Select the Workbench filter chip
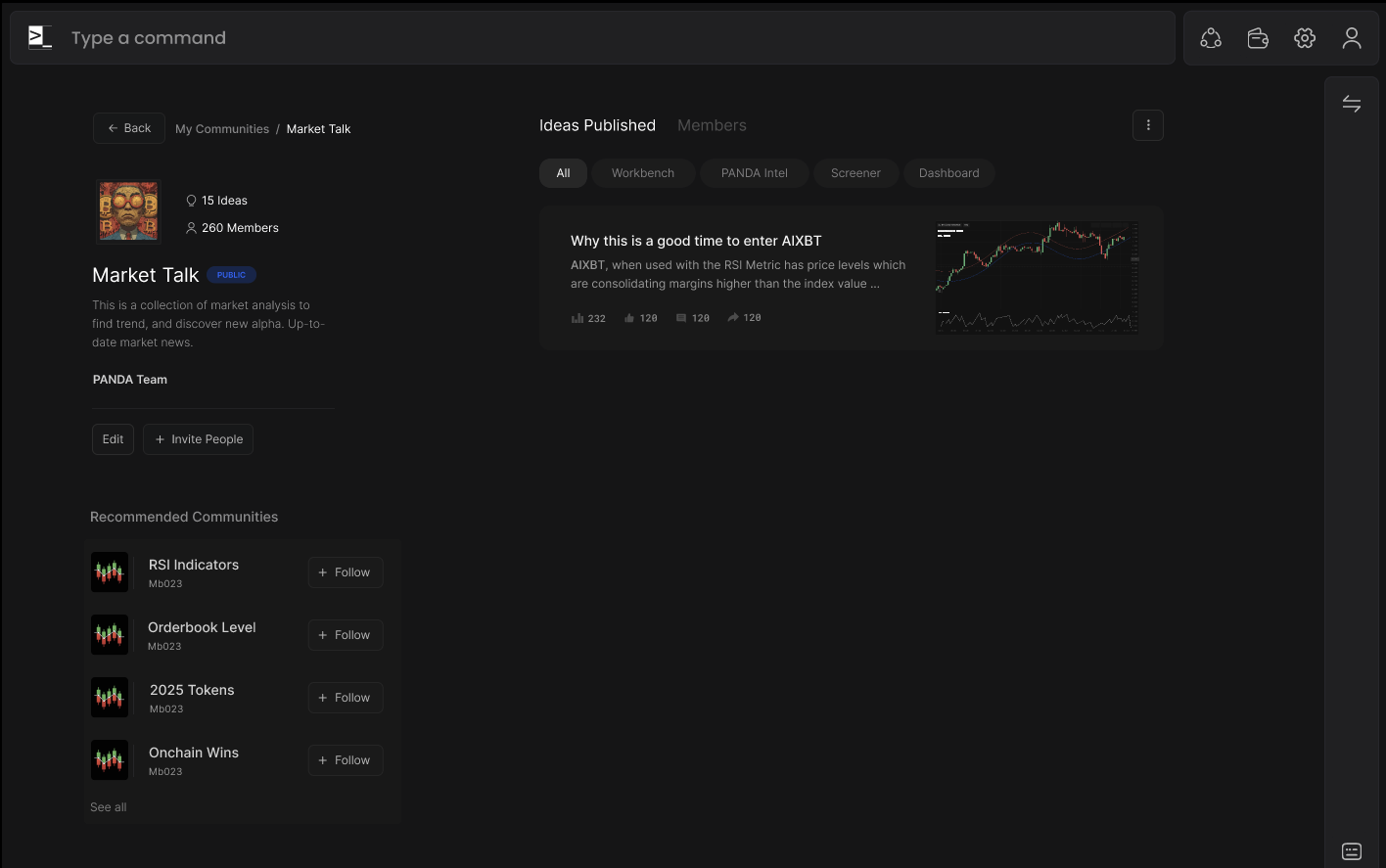Viewport: 1386px width, 868px height. pos(643,173)
